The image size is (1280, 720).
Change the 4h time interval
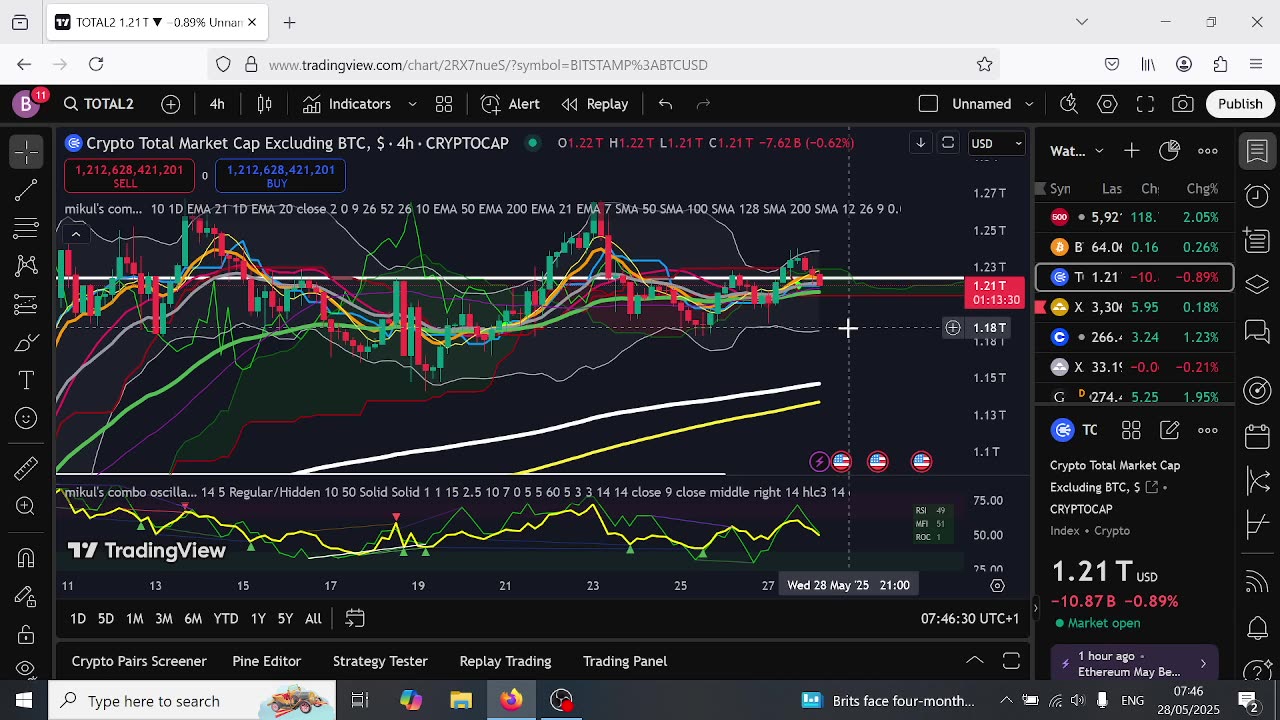click(x=217, y=104)
